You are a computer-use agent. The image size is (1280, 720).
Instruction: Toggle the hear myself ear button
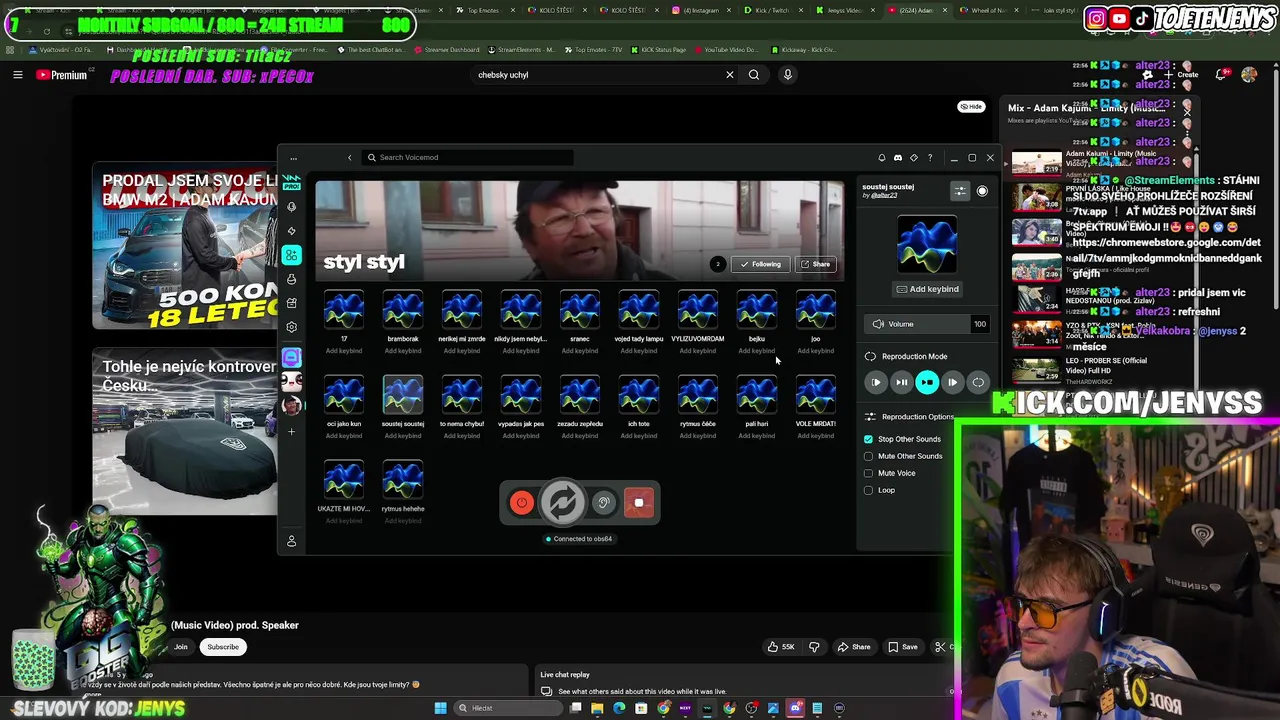tap(603, 503)
